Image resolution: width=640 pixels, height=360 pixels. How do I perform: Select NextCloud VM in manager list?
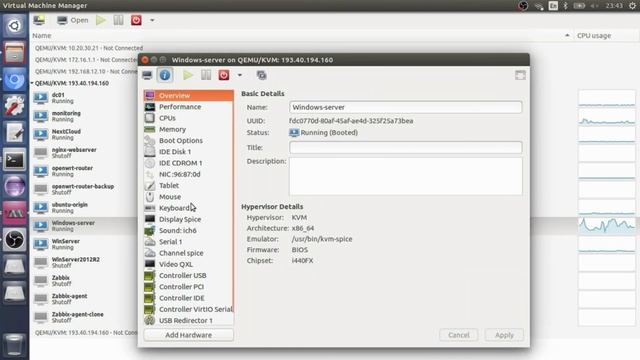coord(84,135)
